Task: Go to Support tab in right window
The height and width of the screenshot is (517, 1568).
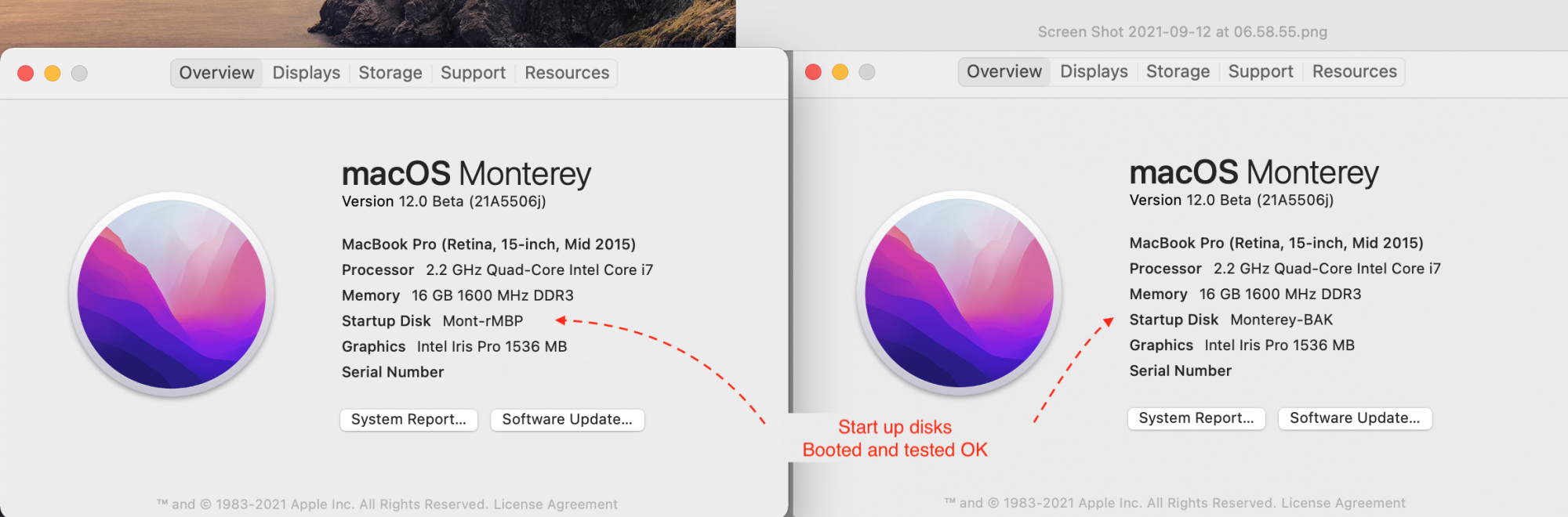Action: (1261, 71)
